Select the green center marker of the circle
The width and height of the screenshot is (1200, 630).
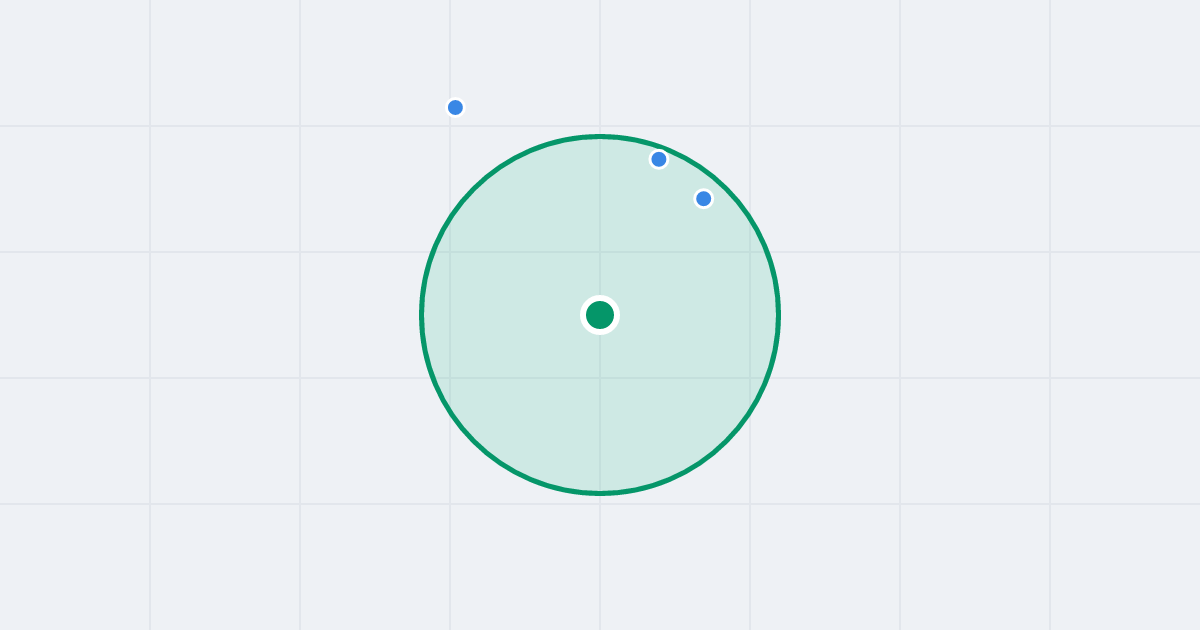(x=600, y=315)
